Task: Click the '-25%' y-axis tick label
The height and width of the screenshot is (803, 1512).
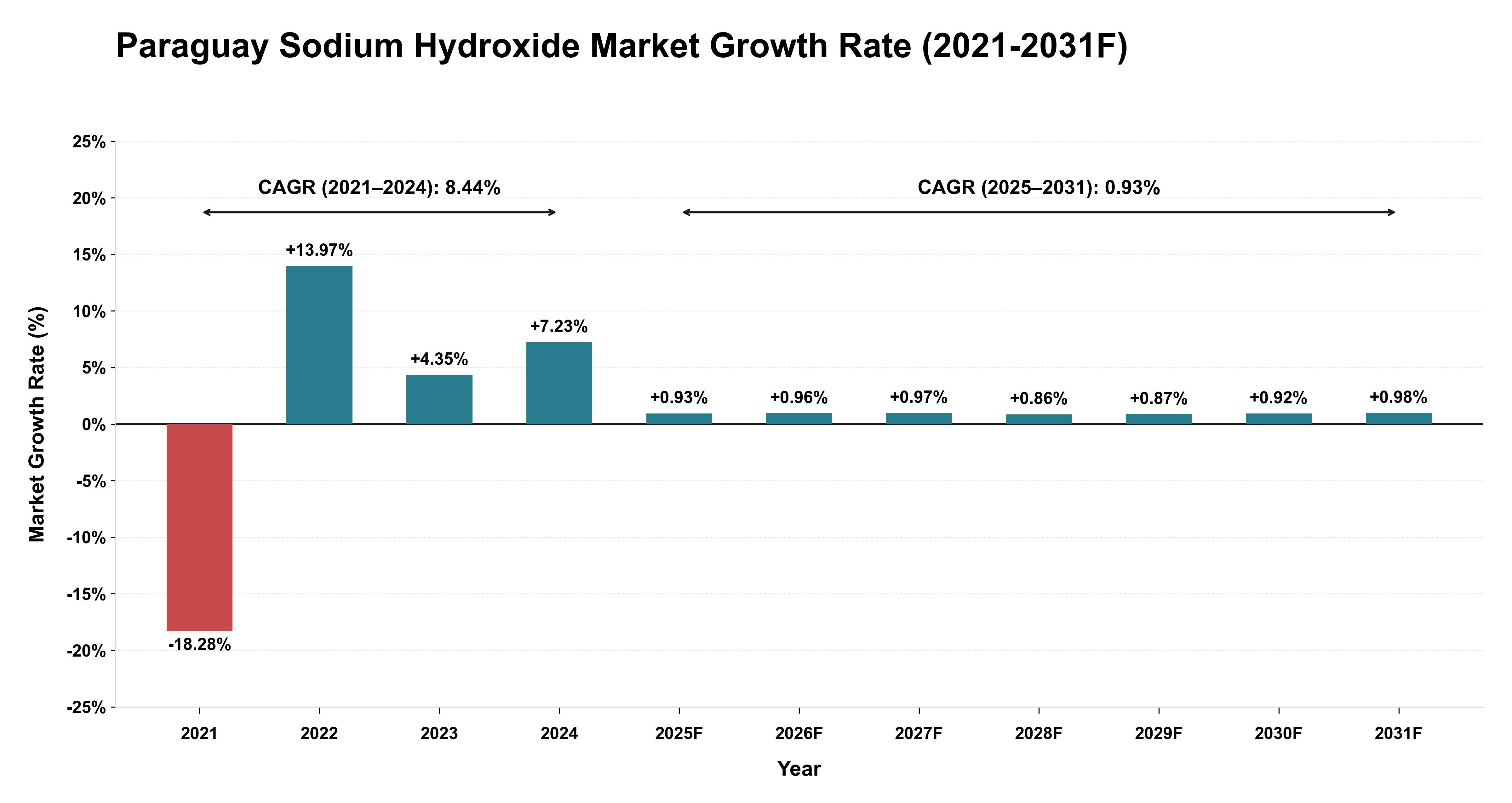Action: (86, 708)
